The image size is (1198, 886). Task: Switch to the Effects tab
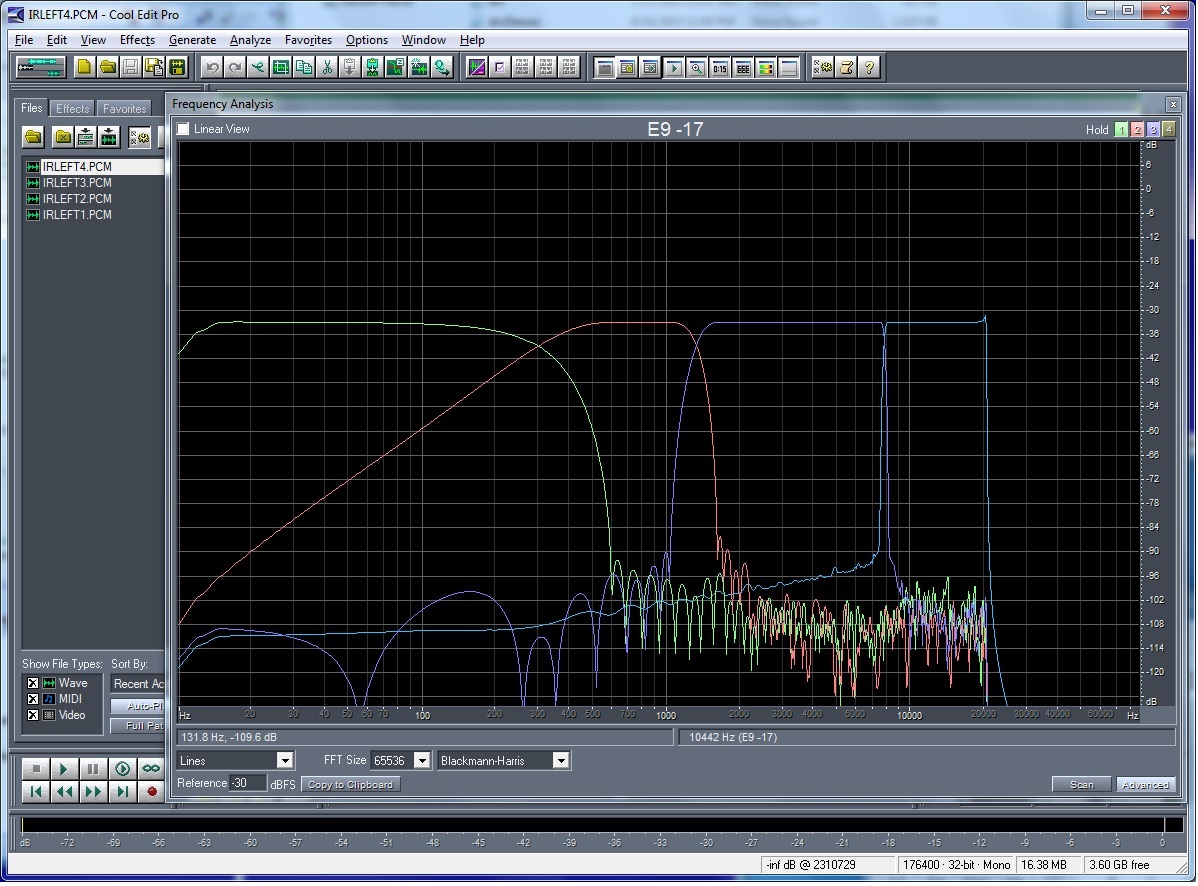point(72,108)
